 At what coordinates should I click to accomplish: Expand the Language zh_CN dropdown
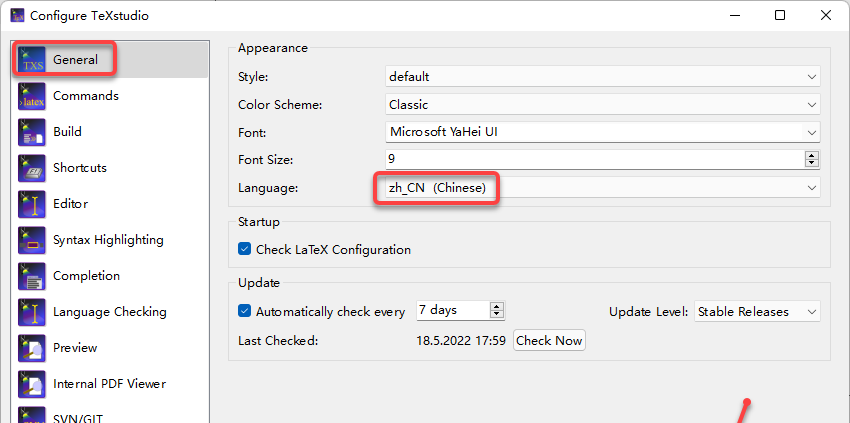pyautogui.click(x=603, y=188)
